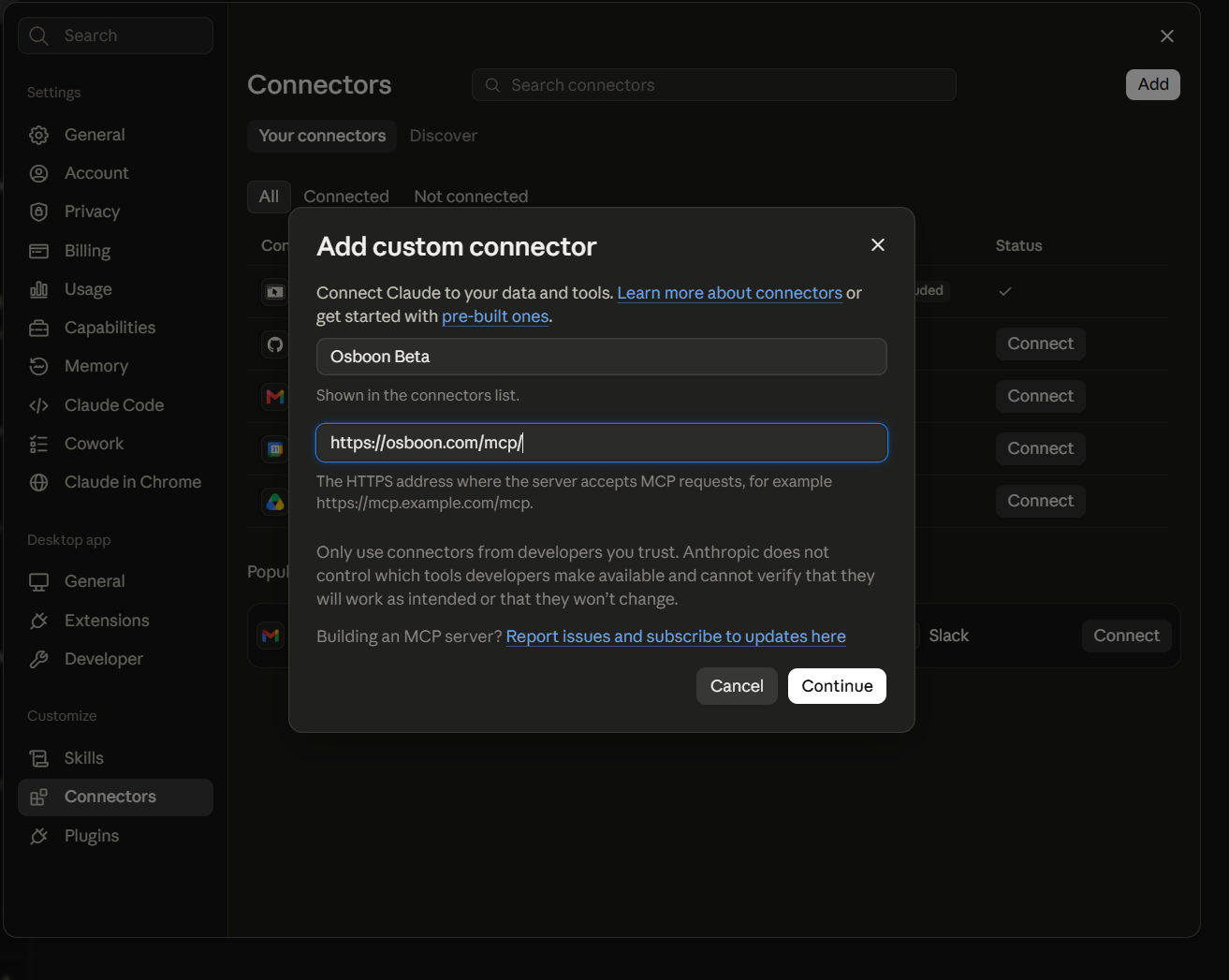Click the Desktop app General monitor icon

click(x=38, y=581)
